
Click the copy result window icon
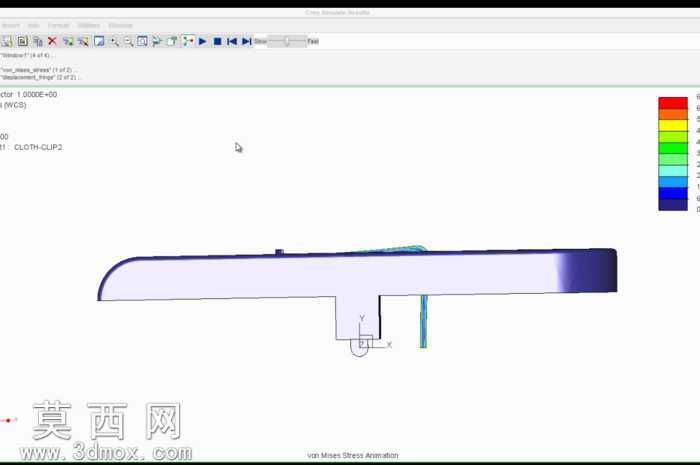pos(38,42)
